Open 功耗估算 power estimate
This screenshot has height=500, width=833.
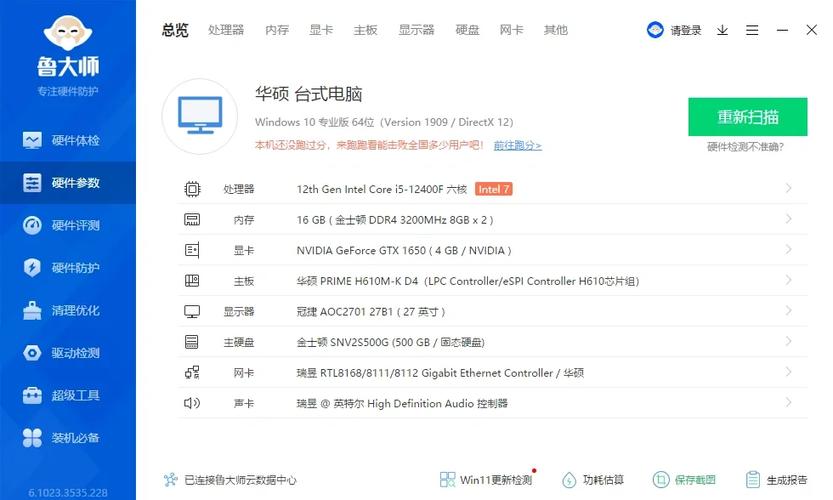593,480
